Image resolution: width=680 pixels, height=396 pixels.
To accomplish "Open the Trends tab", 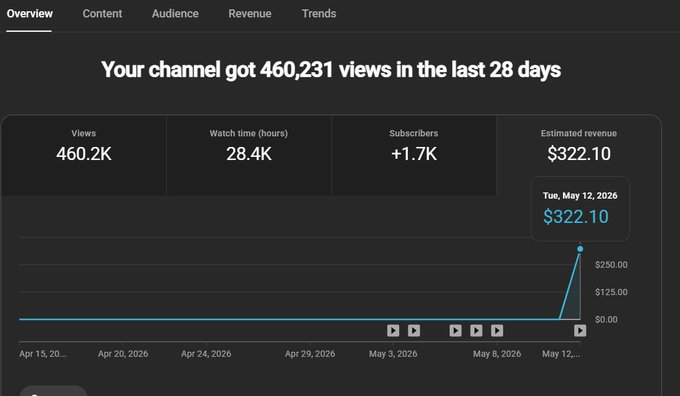I will tap(319, 14).
